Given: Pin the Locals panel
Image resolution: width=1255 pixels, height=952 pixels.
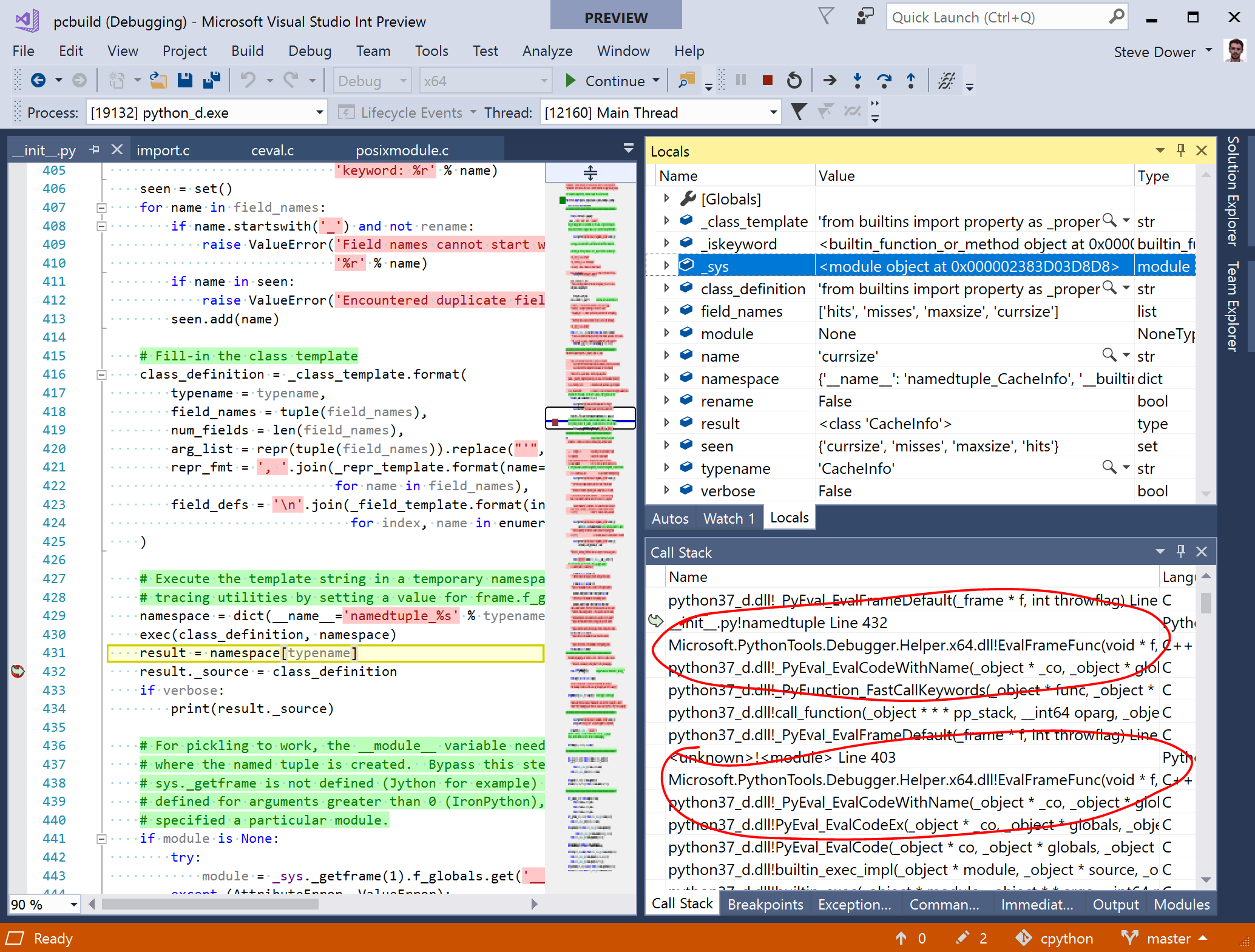Looking at the screenshot, I should (x=1180, y=150).
